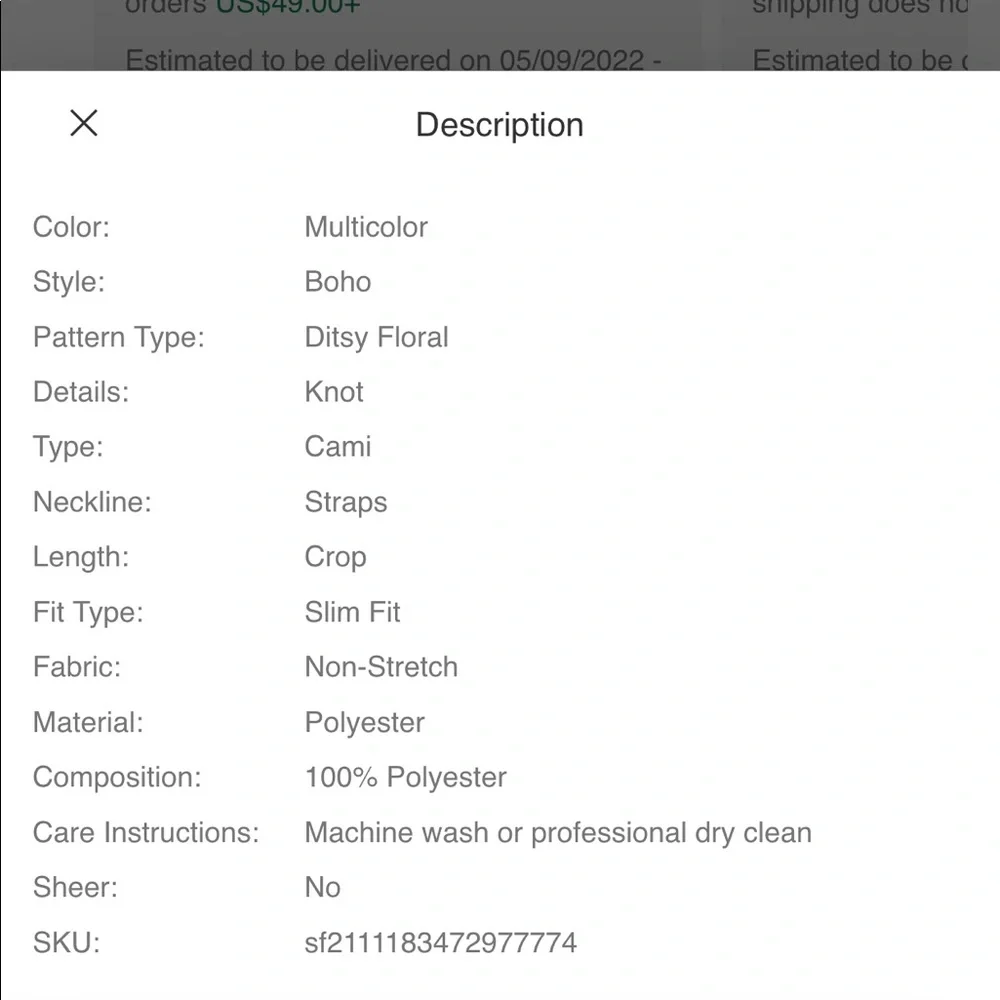Click the SKU number sf2111183472977774
Viewport: 1000px width, 1000px height.
coord(440,942)
